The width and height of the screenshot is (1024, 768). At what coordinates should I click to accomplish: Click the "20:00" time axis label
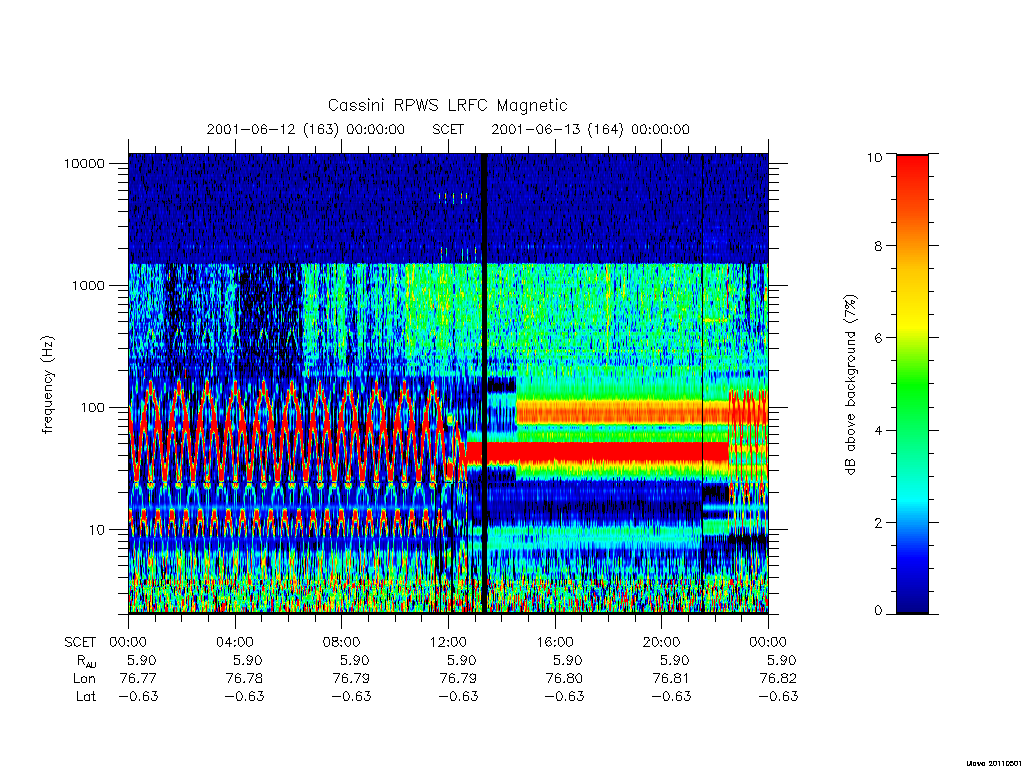tap(661, 642)
